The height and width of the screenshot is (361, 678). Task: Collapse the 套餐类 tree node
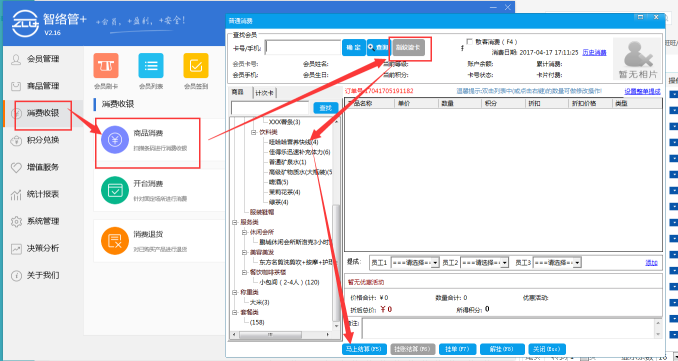point(235,312)
